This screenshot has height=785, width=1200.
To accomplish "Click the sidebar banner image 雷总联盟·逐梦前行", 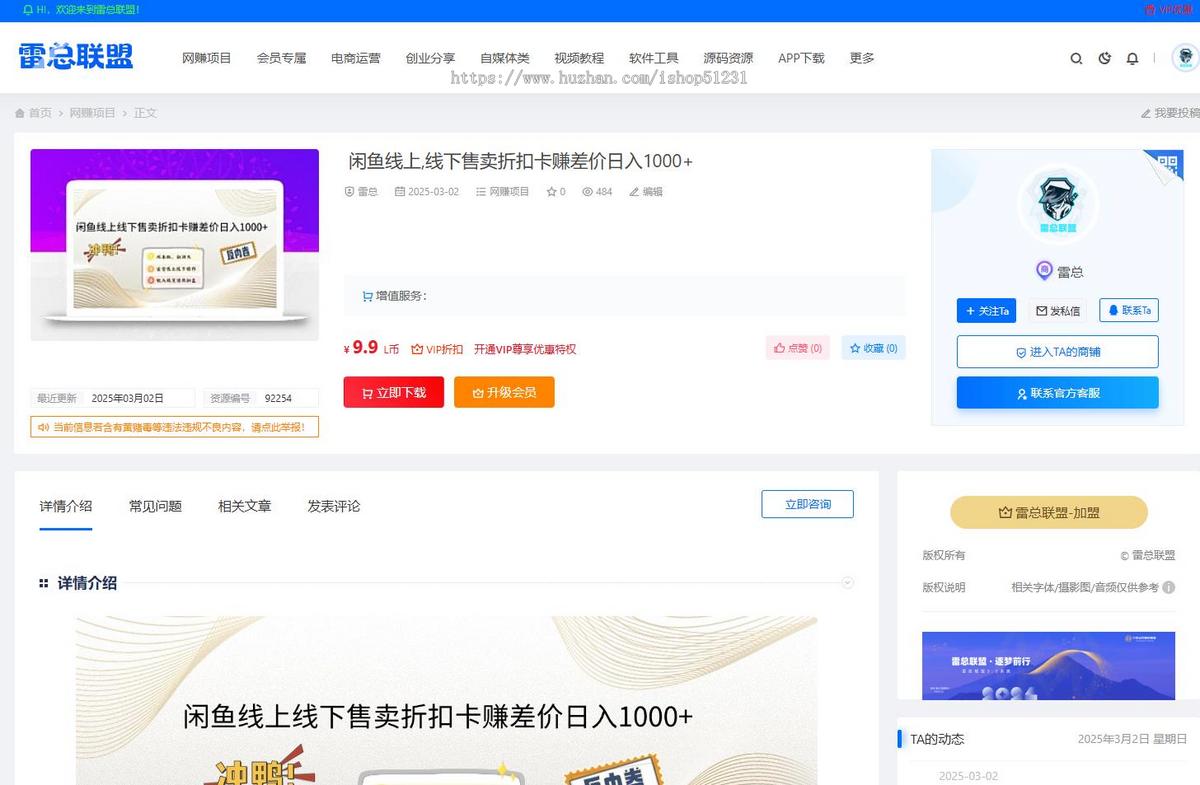I will pos(1048,666).
